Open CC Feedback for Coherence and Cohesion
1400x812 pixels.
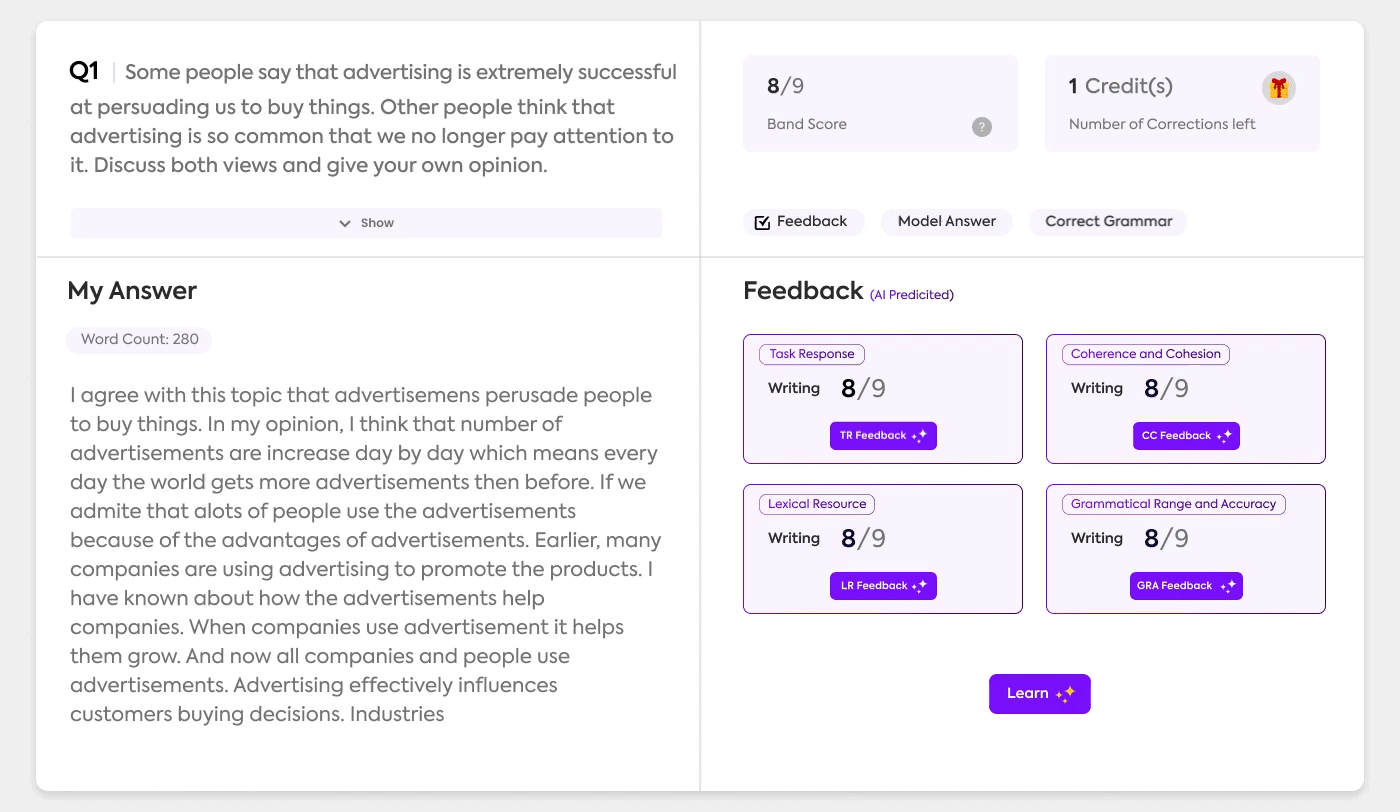1186,436
